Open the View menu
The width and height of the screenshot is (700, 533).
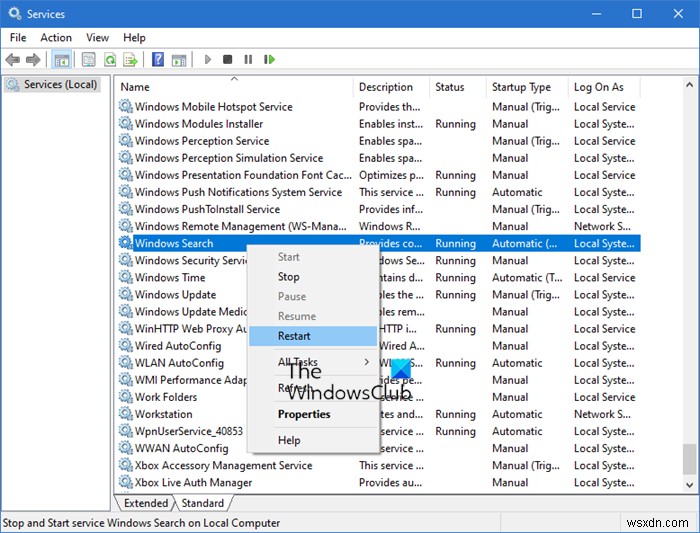pyautogui.click(x=97, y=37)
